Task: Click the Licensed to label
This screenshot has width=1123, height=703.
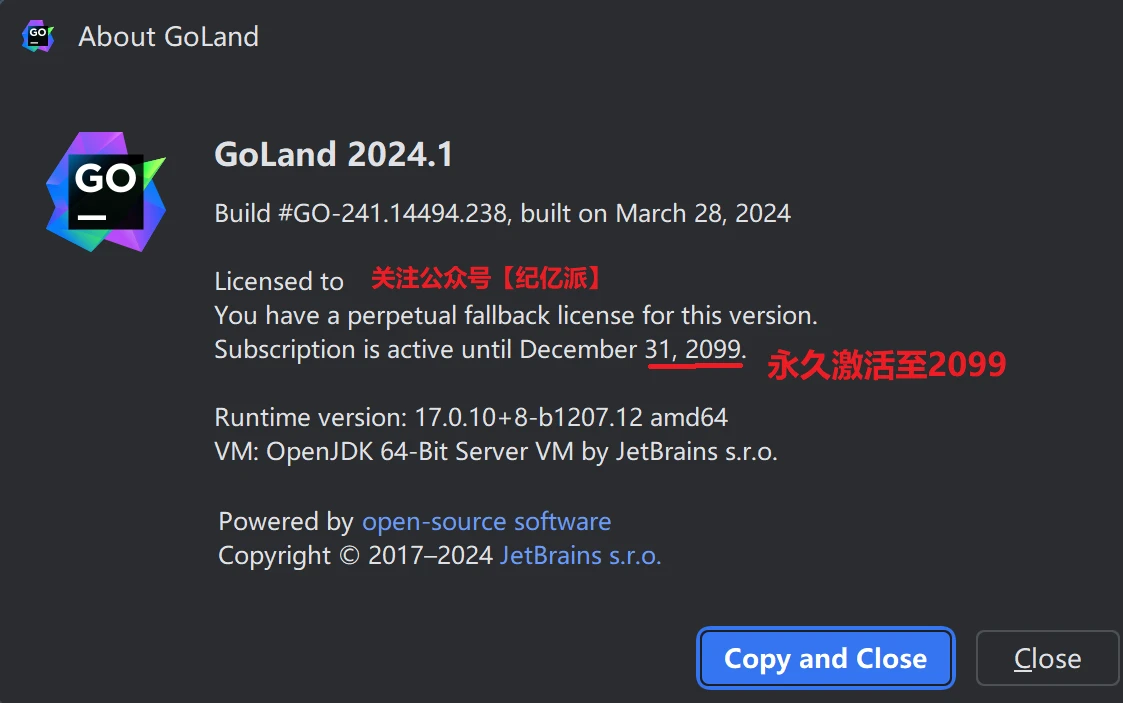Action: 279,282
